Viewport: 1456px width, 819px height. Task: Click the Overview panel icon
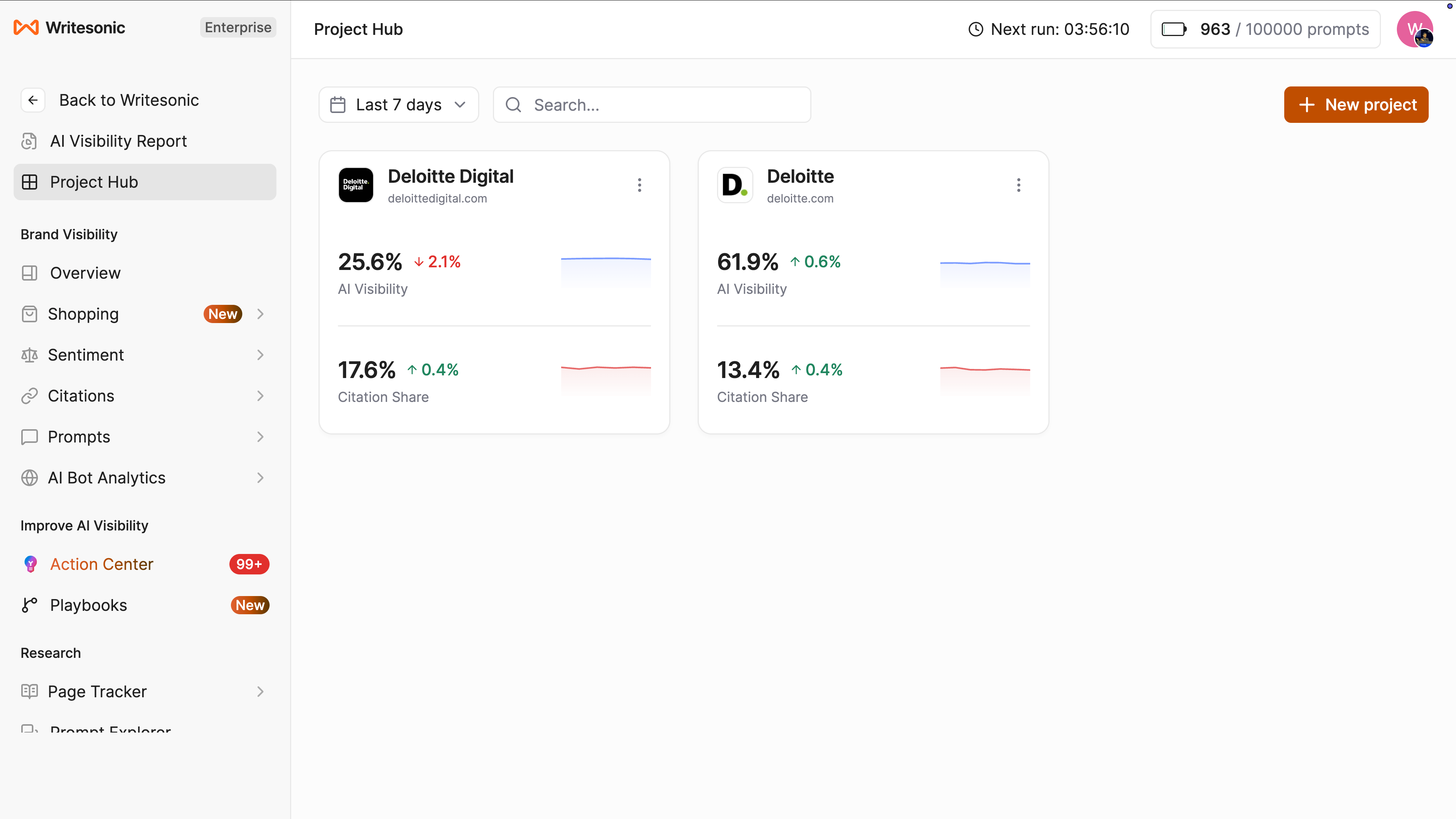pos(30,273)
